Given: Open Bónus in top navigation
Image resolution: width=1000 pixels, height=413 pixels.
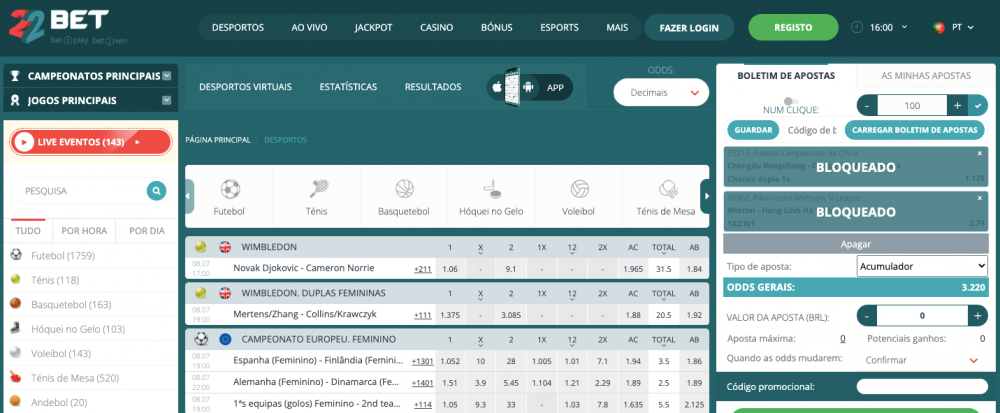Looking at the screenshot, I should tap(497, 27).
